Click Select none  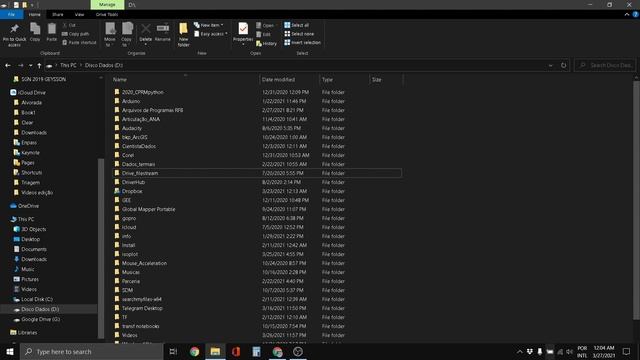pos(299,34)
